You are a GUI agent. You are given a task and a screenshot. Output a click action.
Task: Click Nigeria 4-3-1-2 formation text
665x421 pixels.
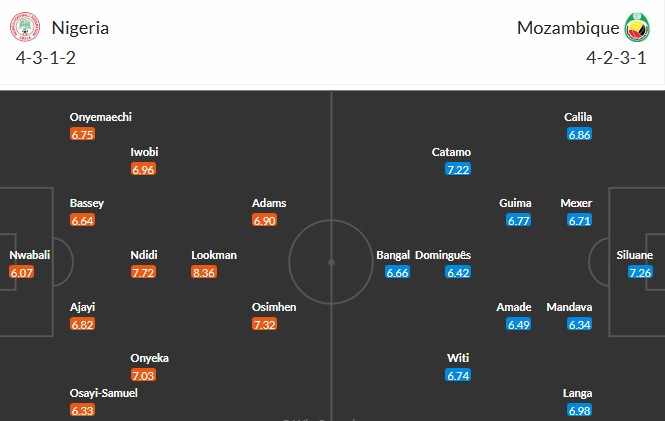pos(46,56)
